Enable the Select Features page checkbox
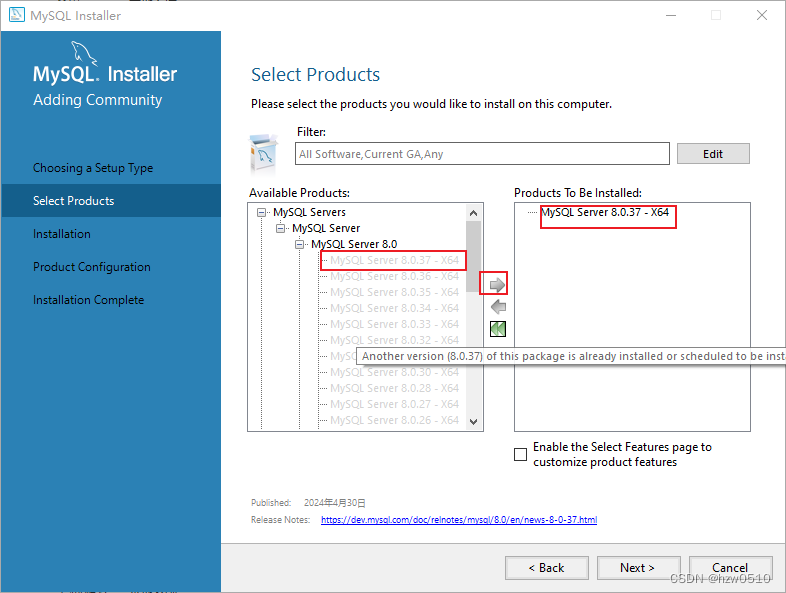The width and height of the screenshot is (786, 593). point(520,454)
